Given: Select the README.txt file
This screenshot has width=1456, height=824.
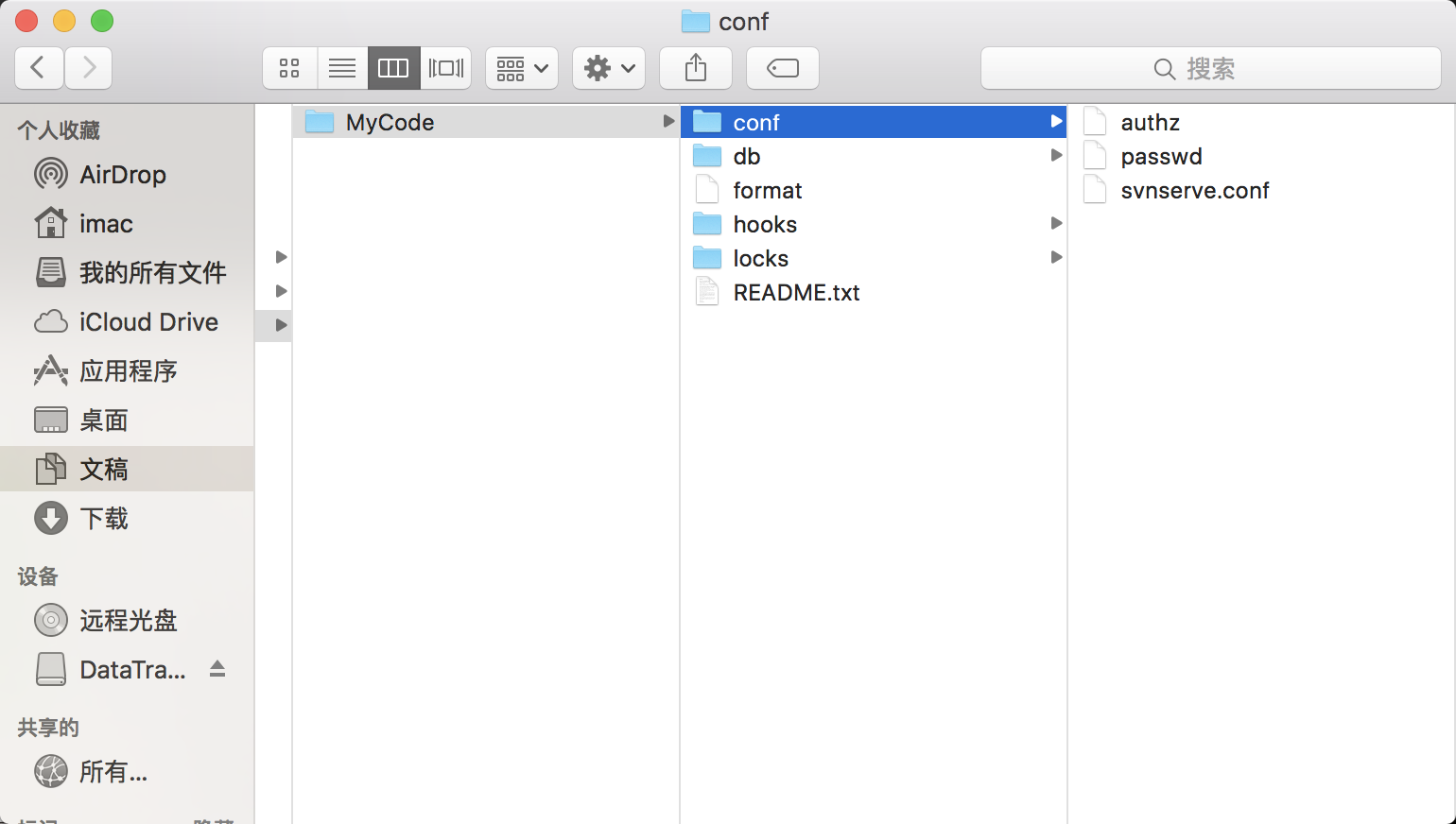Looking at the screenshot, I should pyautogui.click(x=874, y=292).
